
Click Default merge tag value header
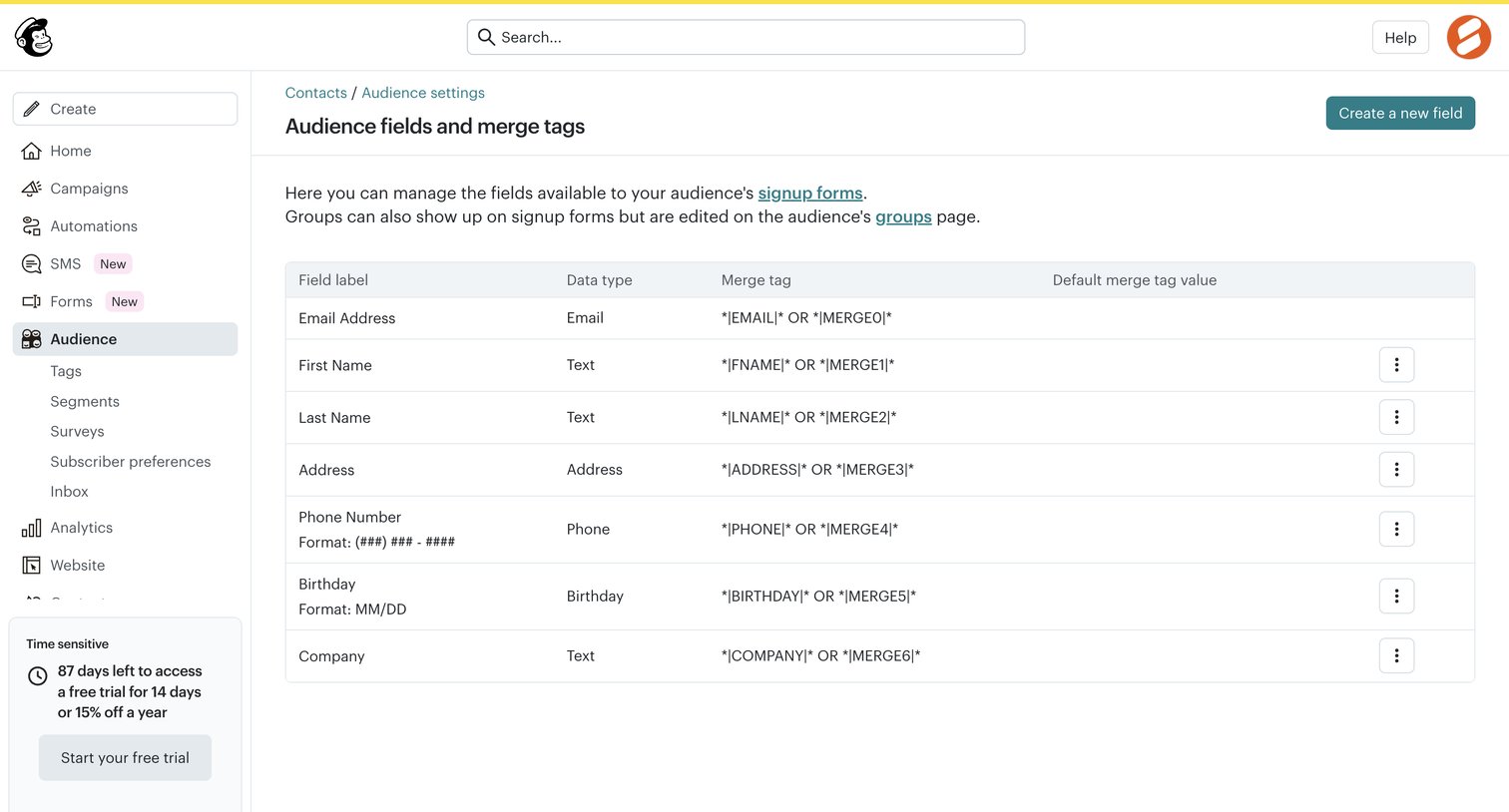pyautogui.click(x=1135, y=280)
